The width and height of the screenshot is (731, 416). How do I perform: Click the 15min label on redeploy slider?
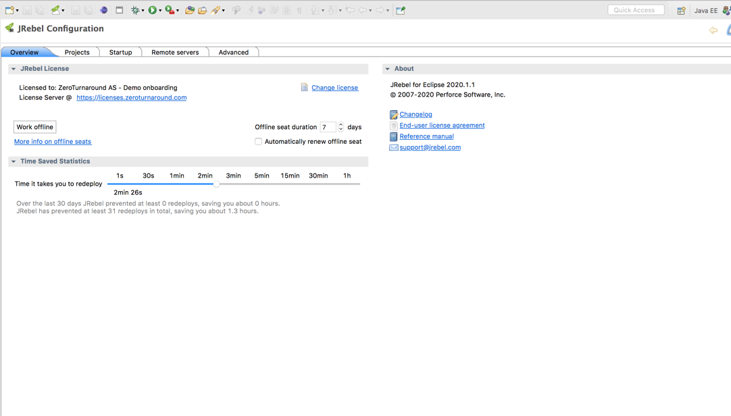pyautogui.click(x=290, y=175)
